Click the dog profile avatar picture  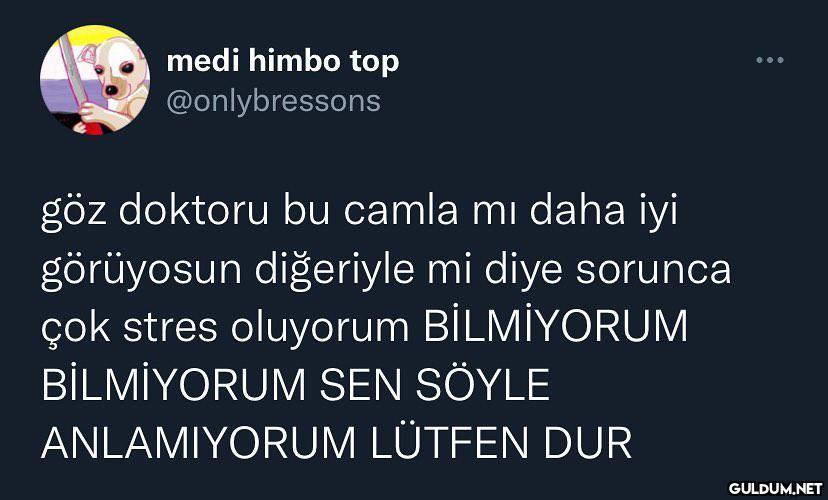[95, 80]
